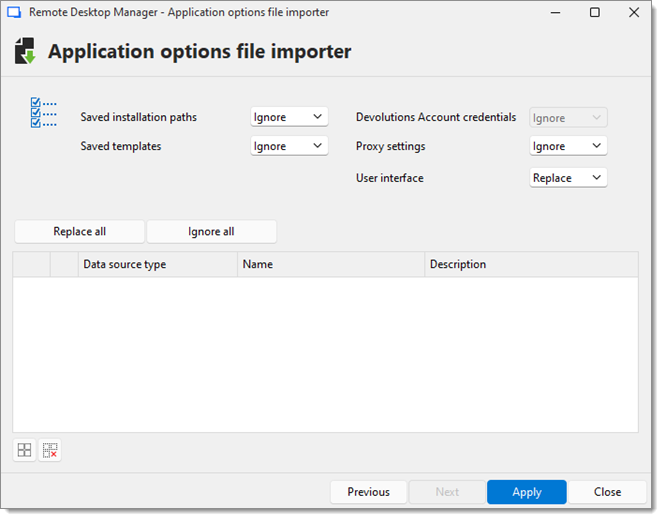
Task: Click the Proxy settings label
Action: [391, 146]
